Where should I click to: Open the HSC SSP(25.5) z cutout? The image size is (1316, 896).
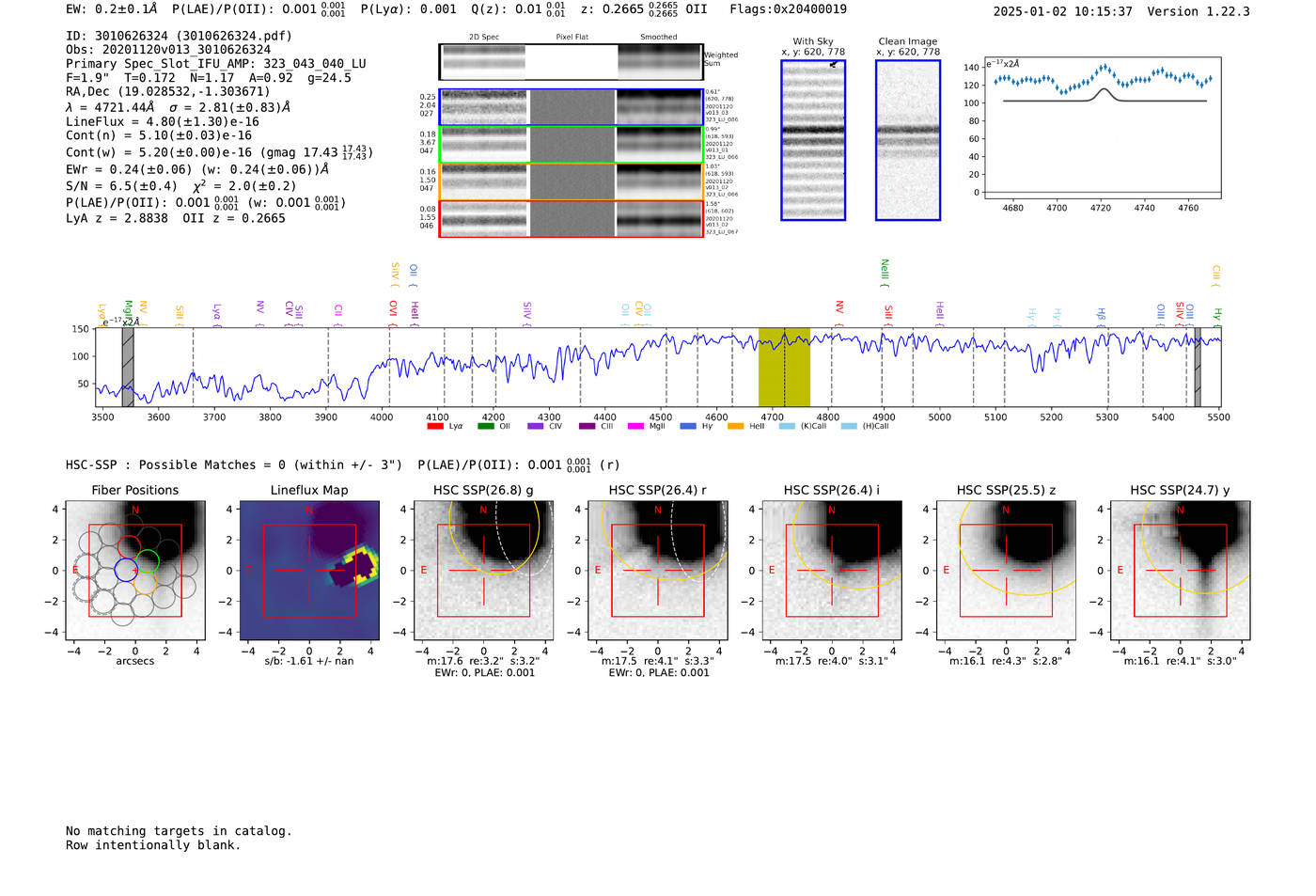pyautogui.click(x=1006, y=570)
